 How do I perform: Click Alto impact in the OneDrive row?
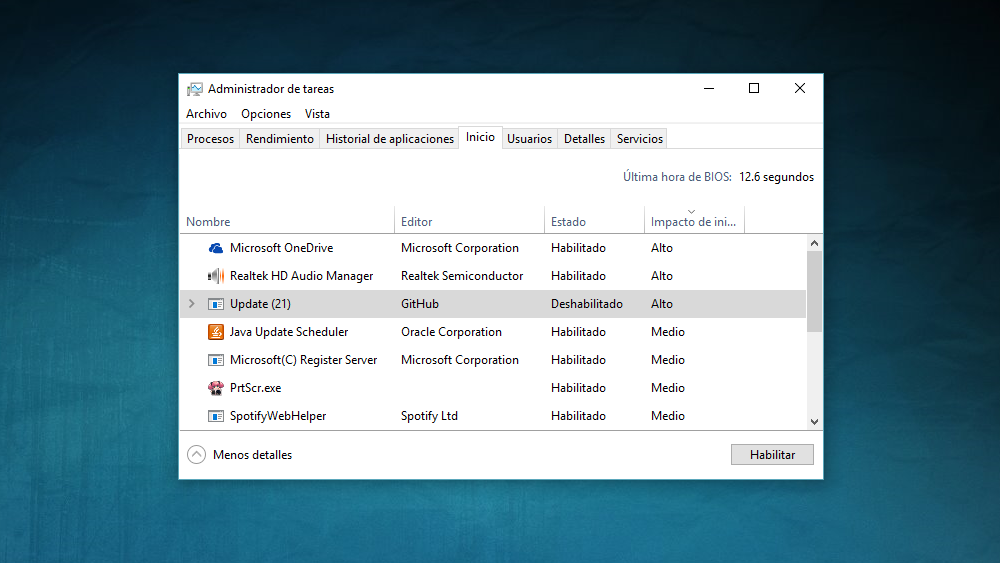(662, 248)
